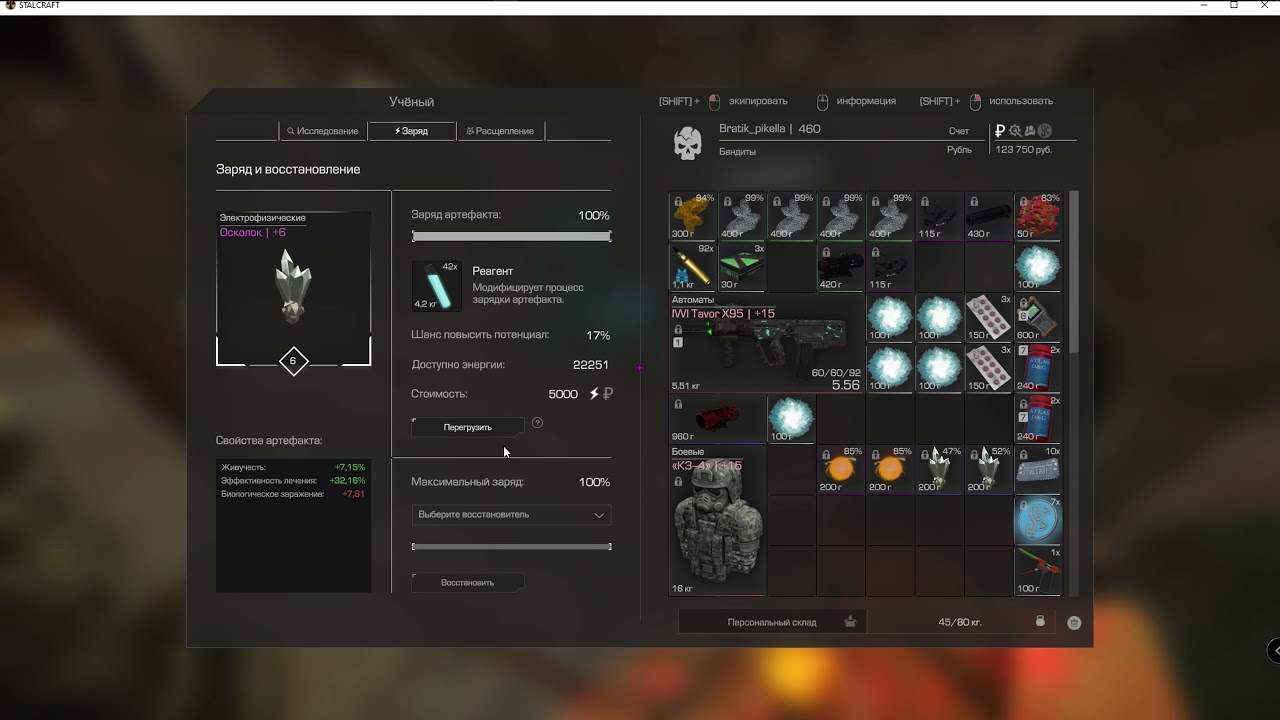
Task: Select the 47% crystal artifact
Action: [939, 470]
